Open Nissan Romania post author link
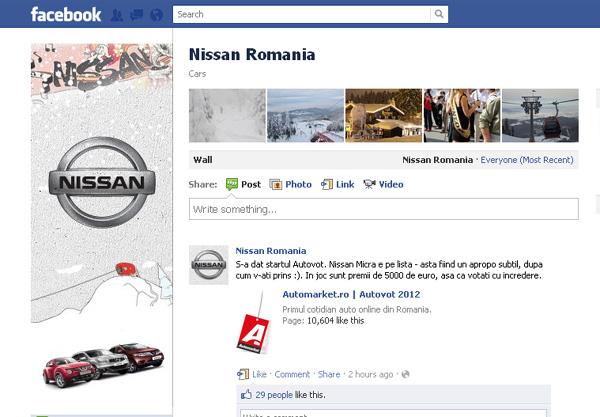The image size is (600, 417). coord(270,250)
